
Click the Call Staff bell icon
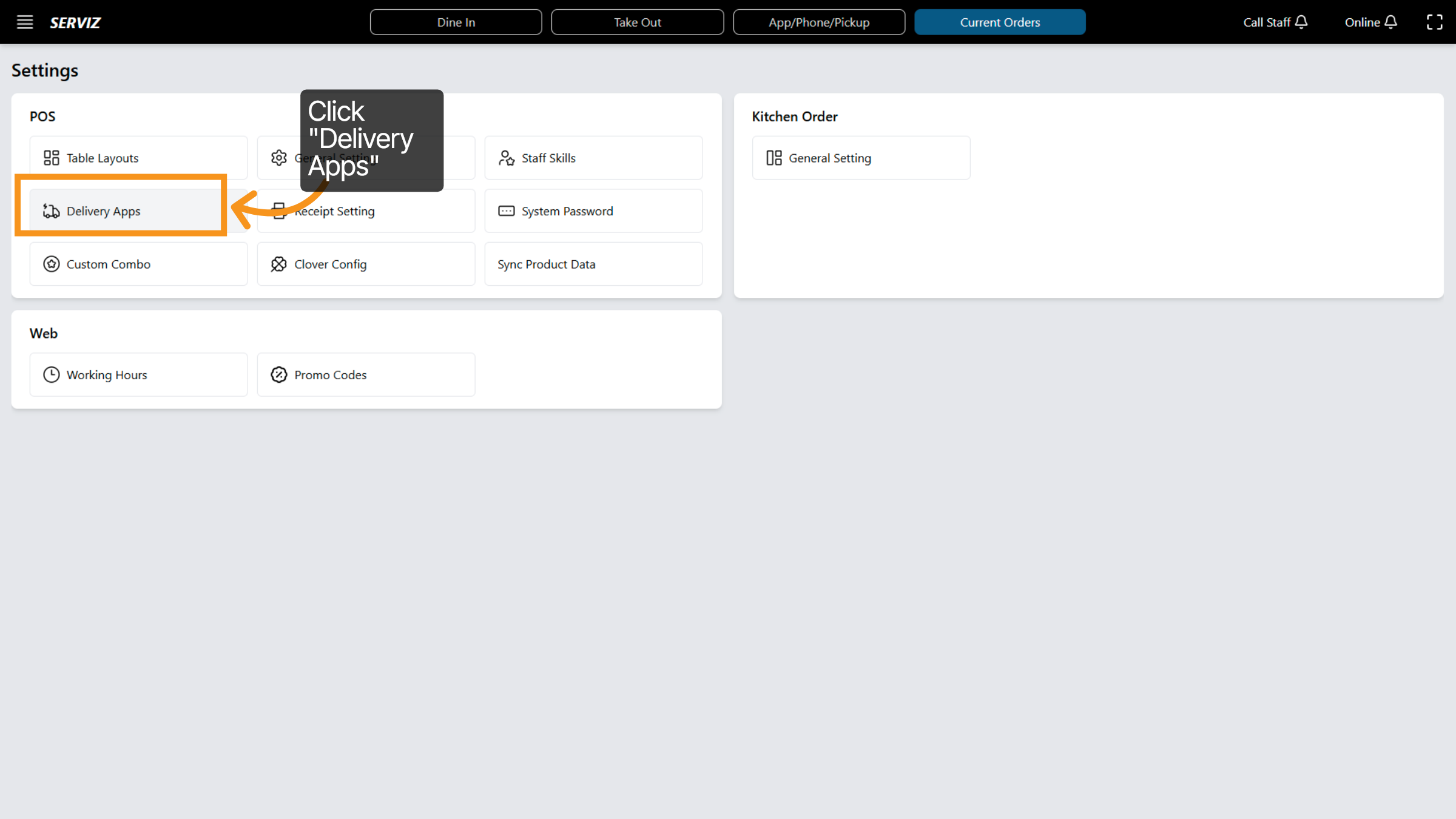click(x=1302, y=22)
